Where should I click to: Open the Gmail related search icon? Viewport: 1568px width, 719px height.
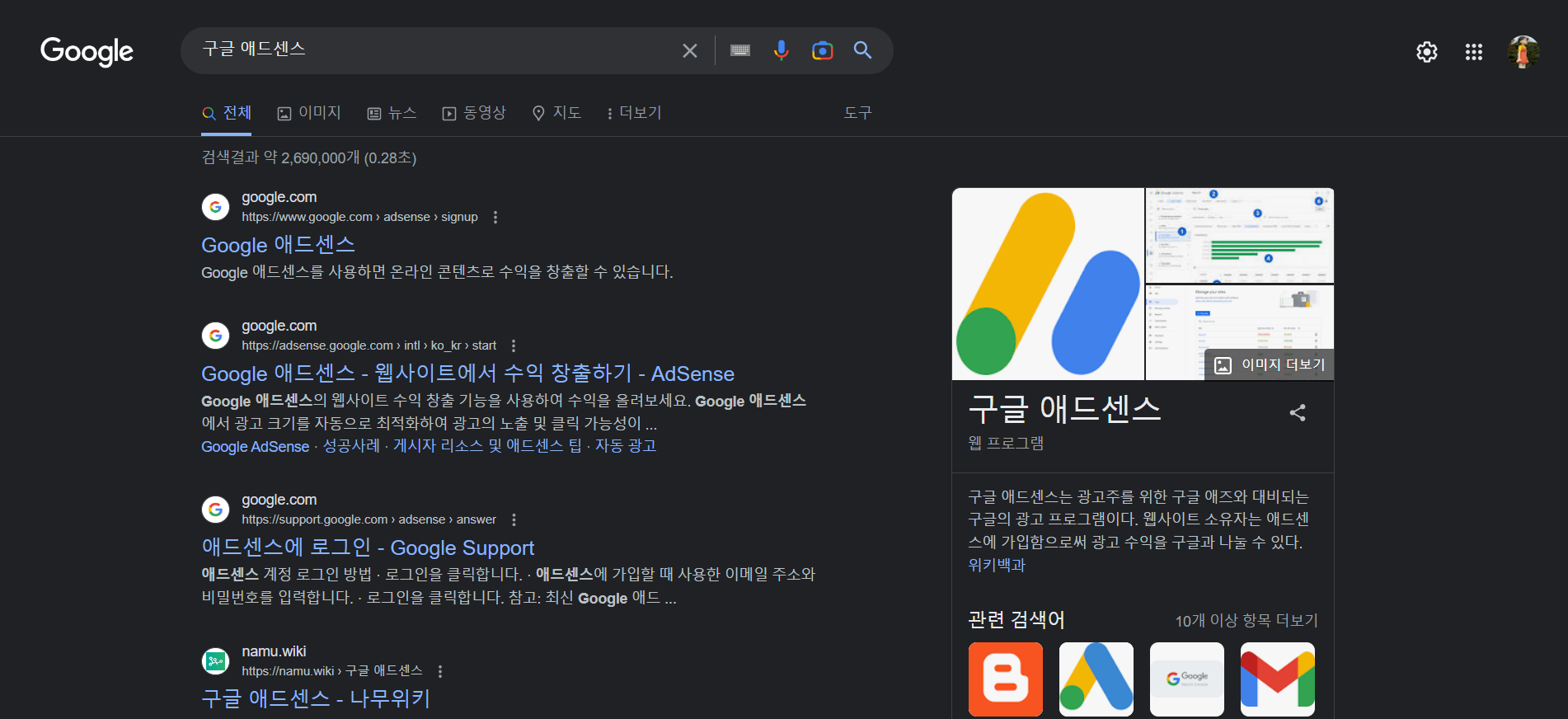pyautogui.click(x=1278, y=679)
